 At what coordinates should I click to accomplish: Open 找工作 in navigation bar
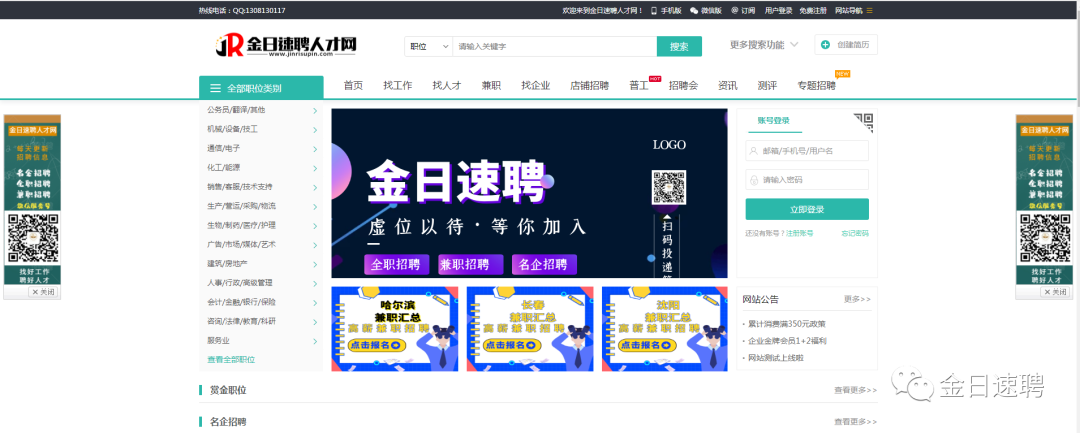398,86
